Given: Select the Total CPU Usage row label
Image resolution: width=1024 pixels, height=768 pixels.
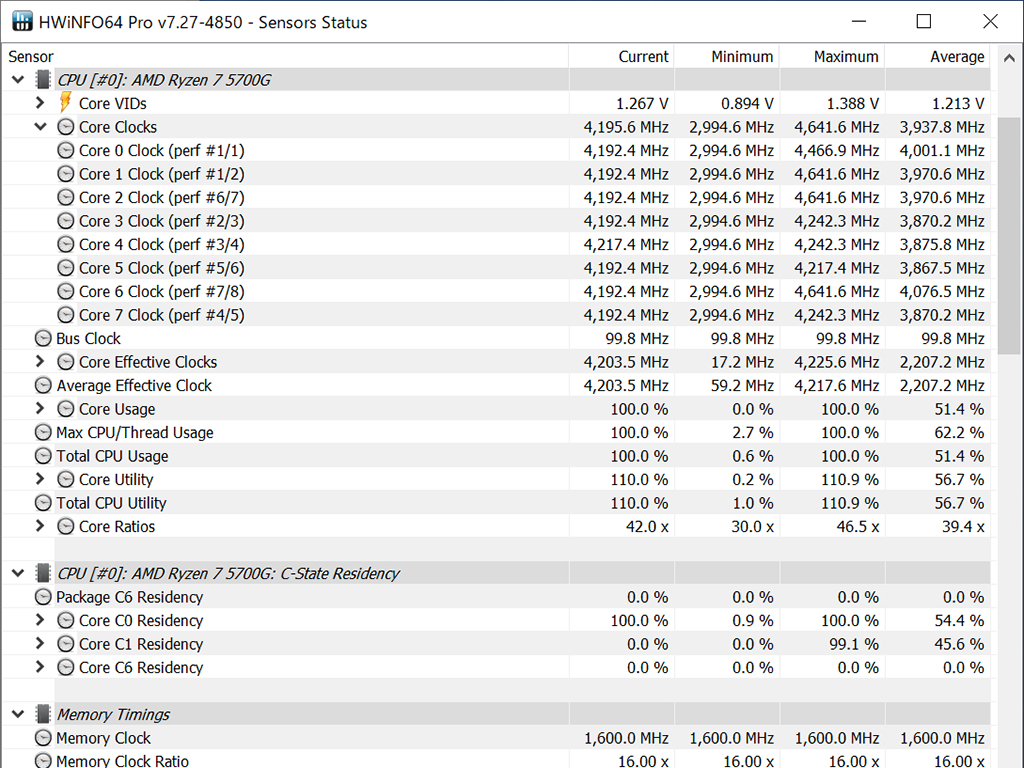Looking at the screenshot, I should click(x=112, y=456).
